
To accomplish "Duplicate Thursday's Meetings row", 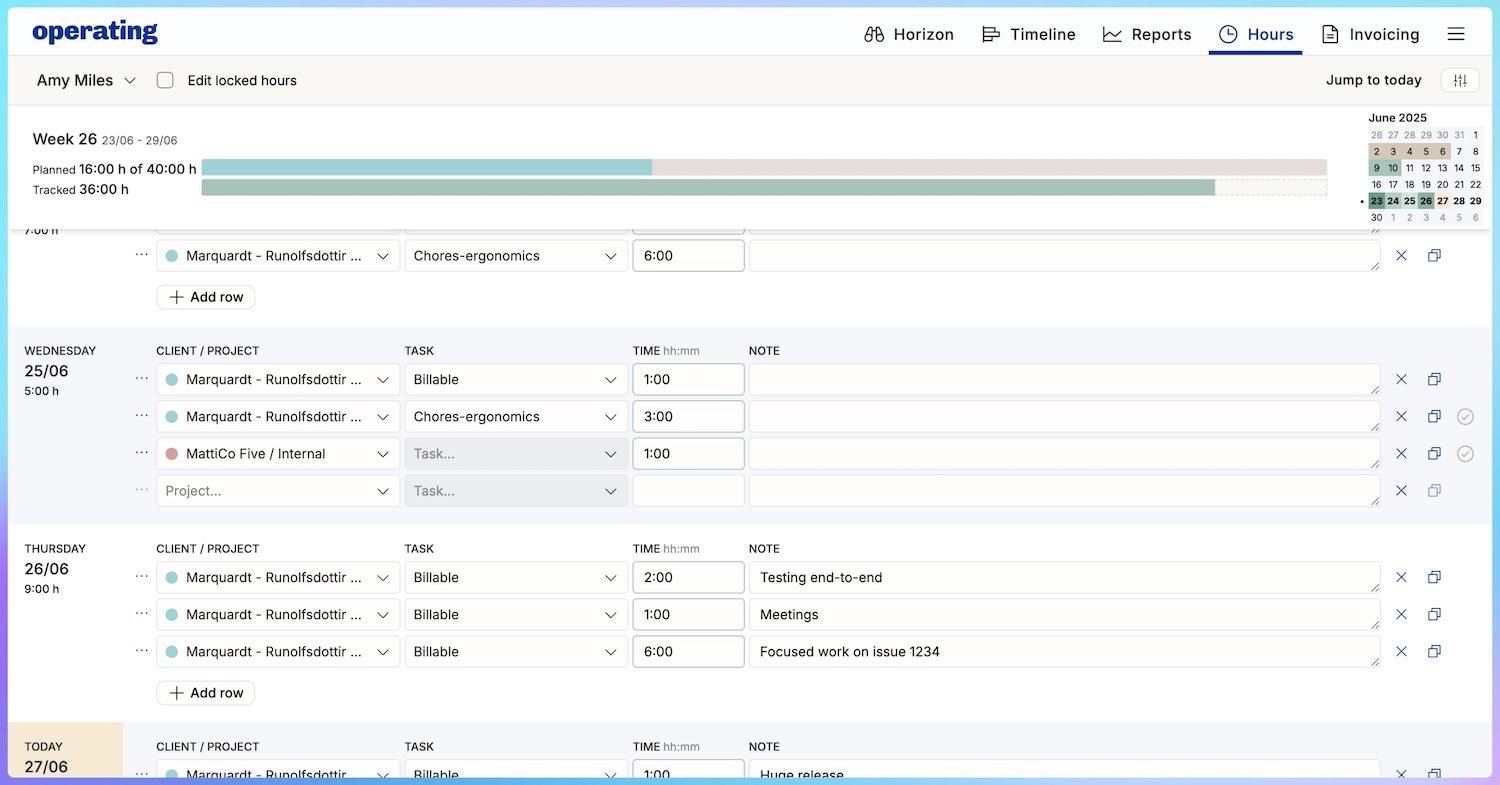I will [x=1434, y=615].
